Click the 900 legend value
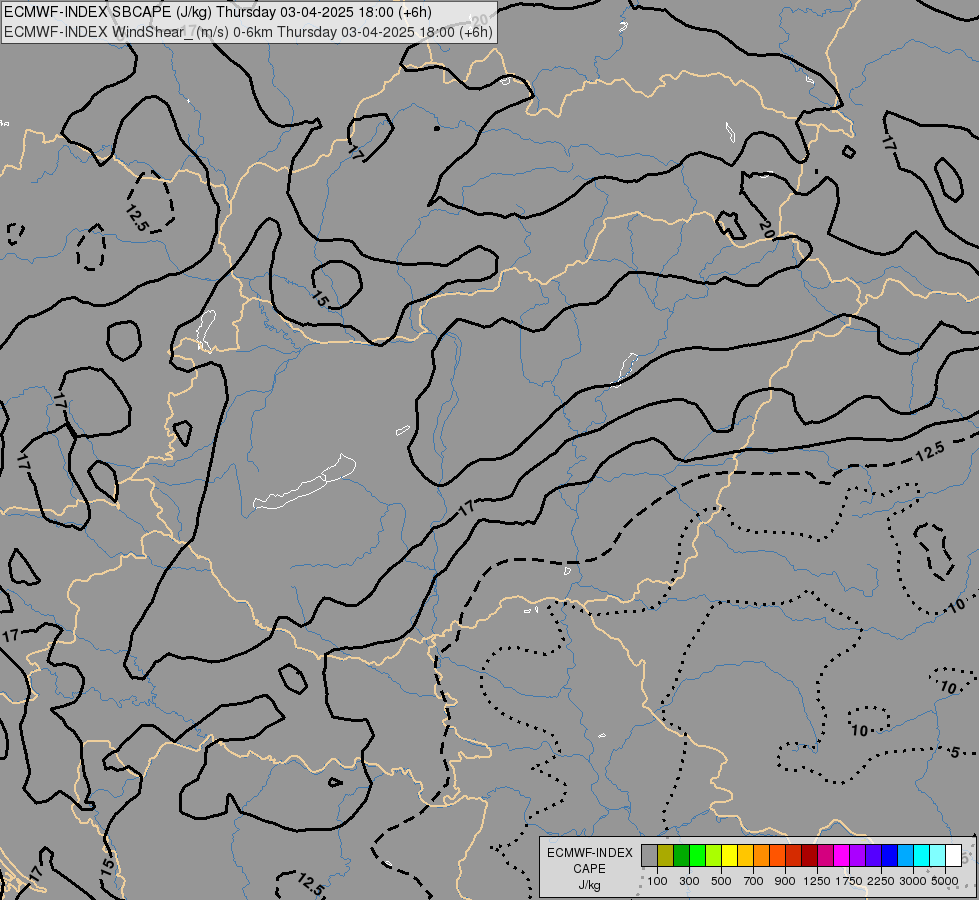This screenshot has width=979, height=900. coord(785,881)
